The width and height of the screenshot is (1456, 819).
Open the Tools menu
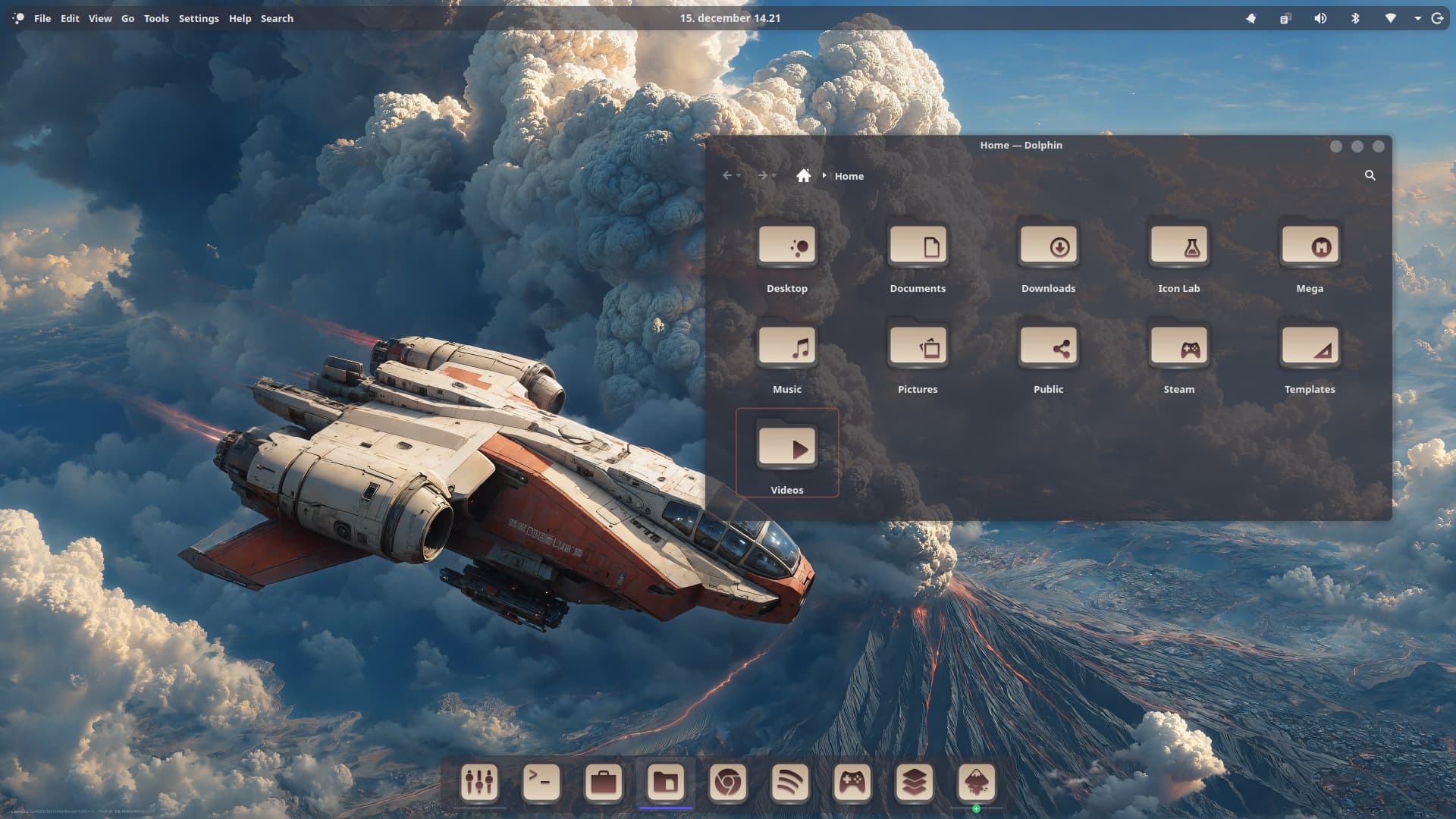click(156, 18)
